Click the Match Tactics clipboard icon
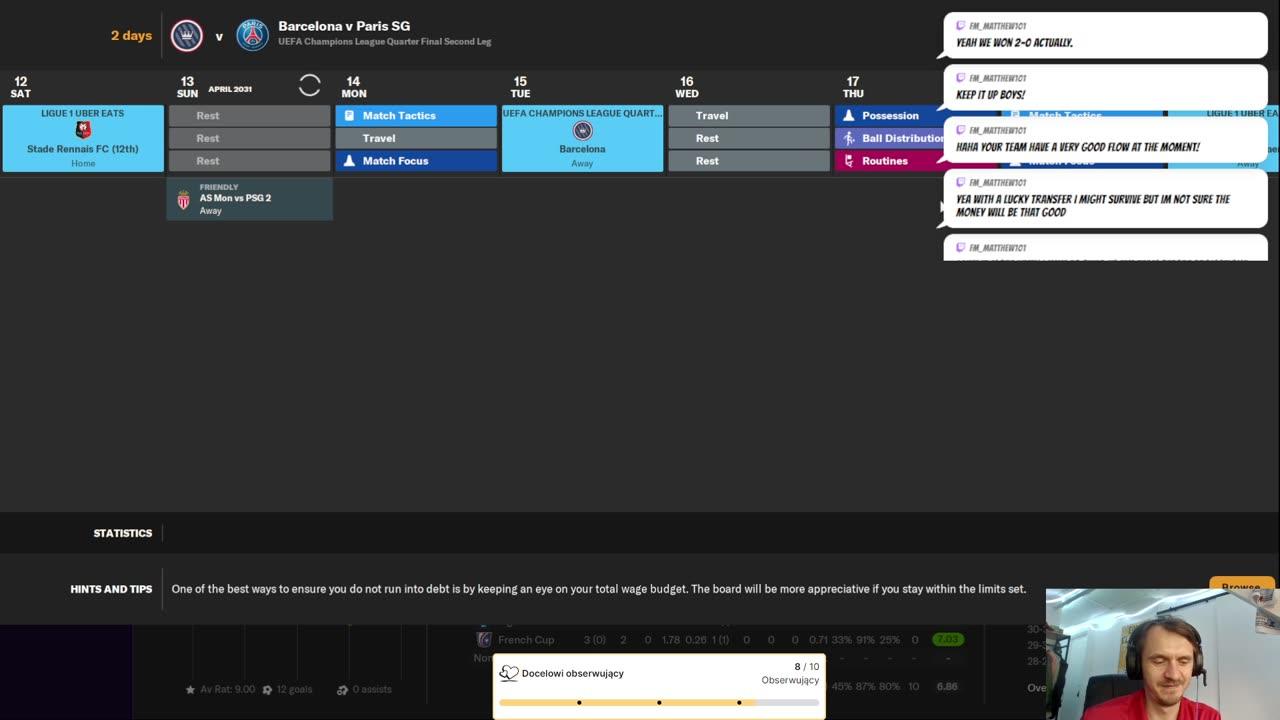Screen dimensions: 1280x720 point(349,116)
